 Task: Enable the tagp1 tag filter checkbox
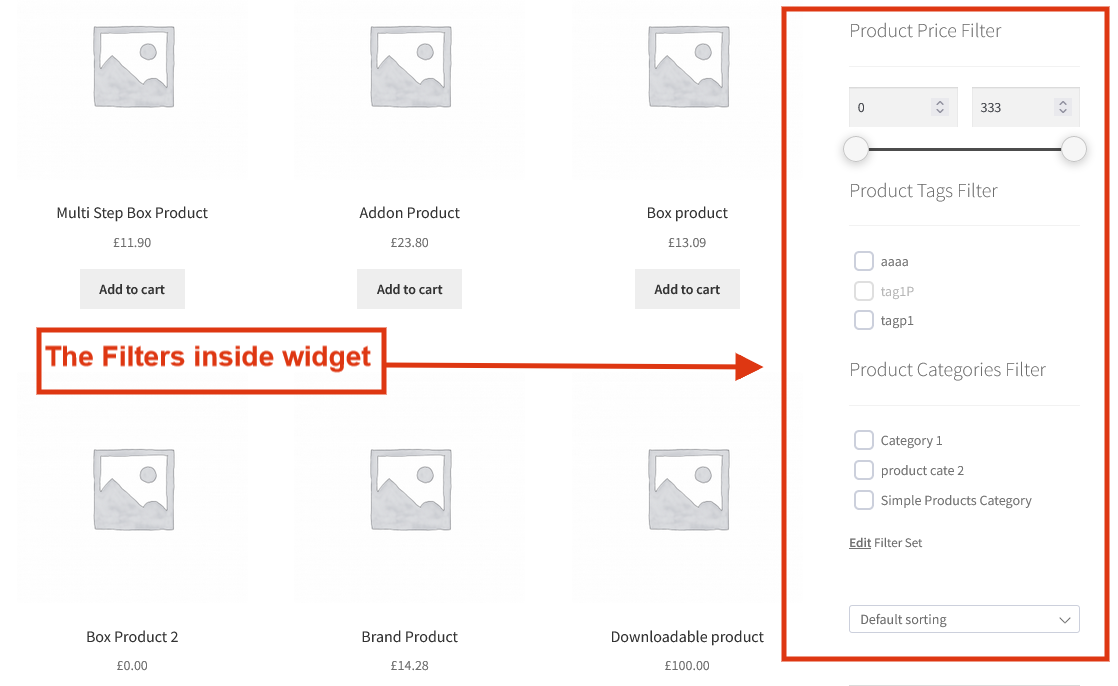[864, 321]
